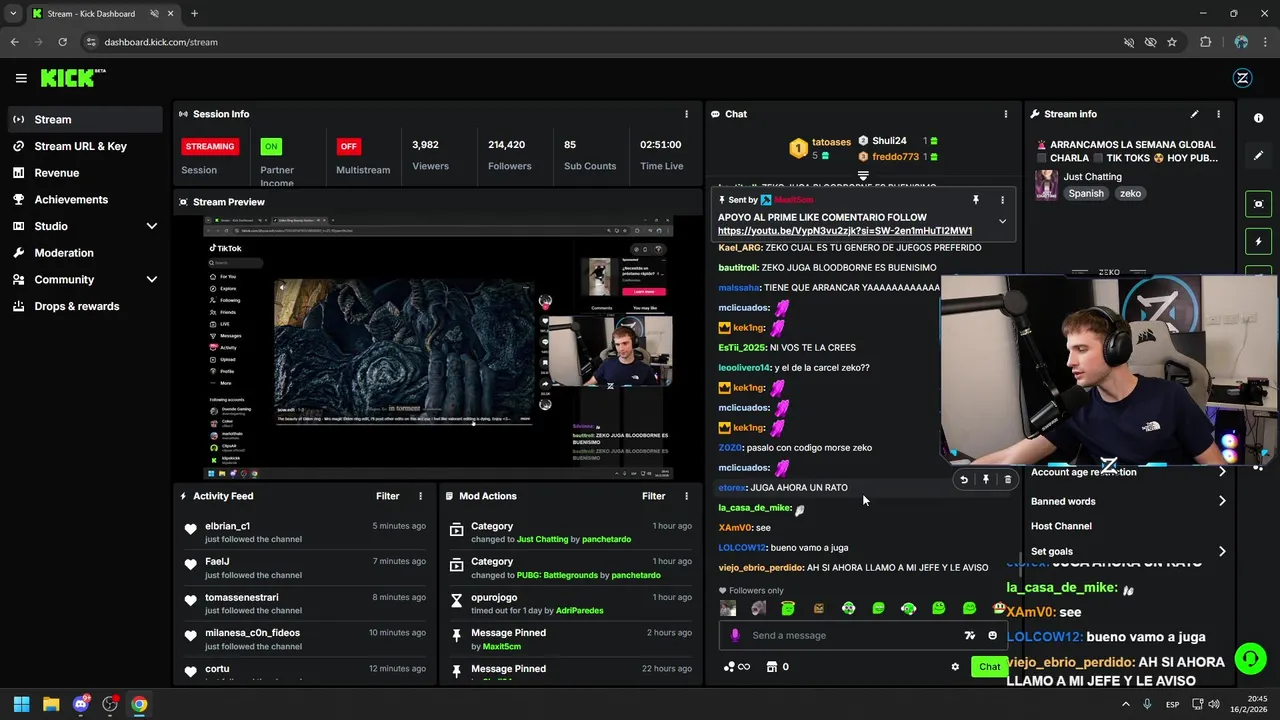Click opurojogo timed out entry
This screenshot has width=1280, height=720.
571,603
